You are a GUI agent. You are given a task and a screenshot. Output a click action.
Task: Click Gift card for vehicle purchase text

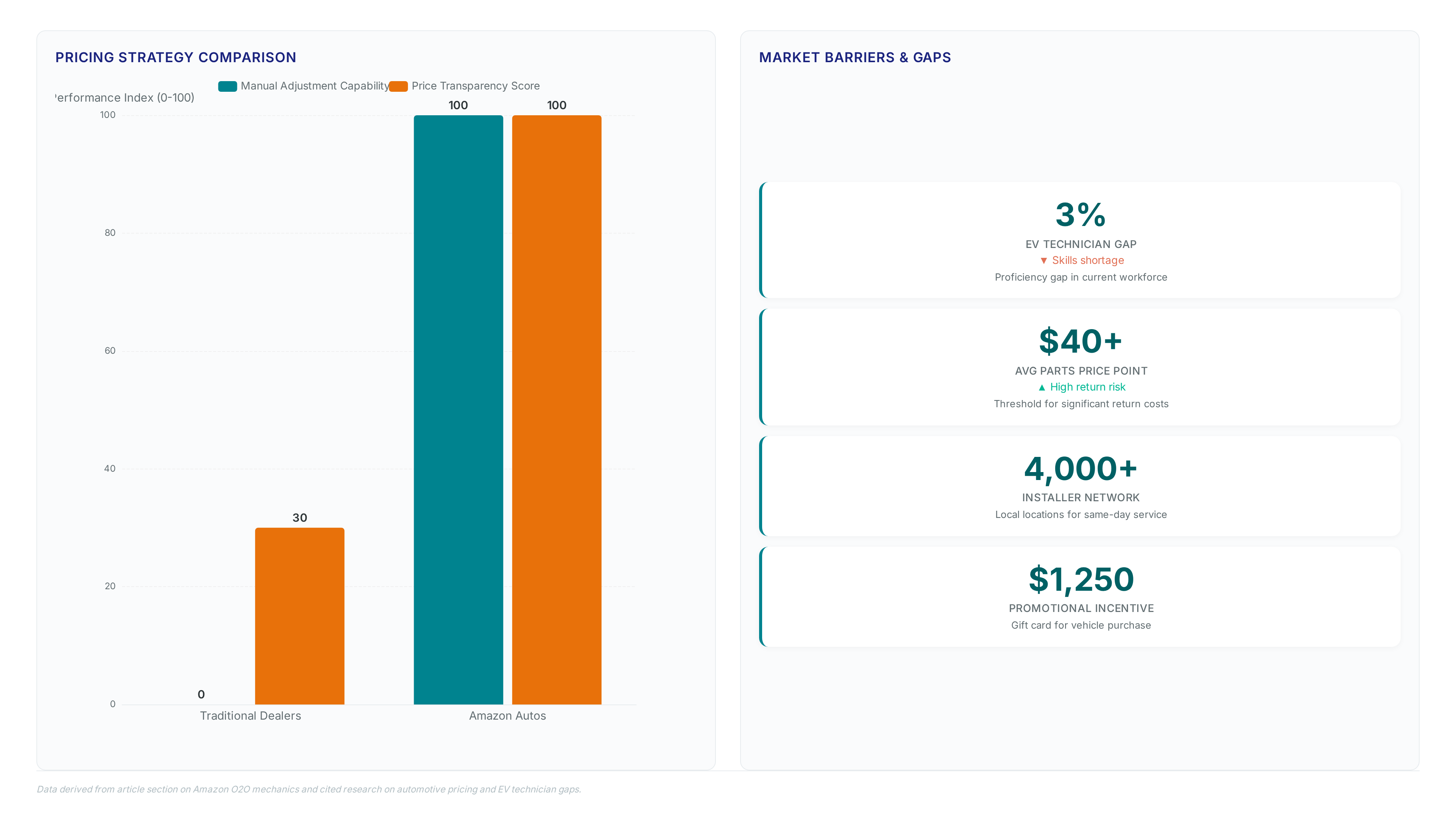1081,626
